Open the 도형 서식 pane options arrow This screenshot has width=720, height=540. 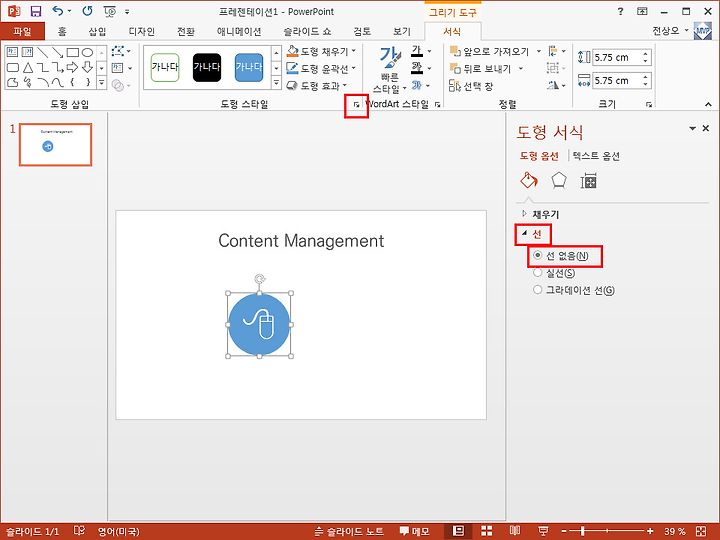point(692,129)
